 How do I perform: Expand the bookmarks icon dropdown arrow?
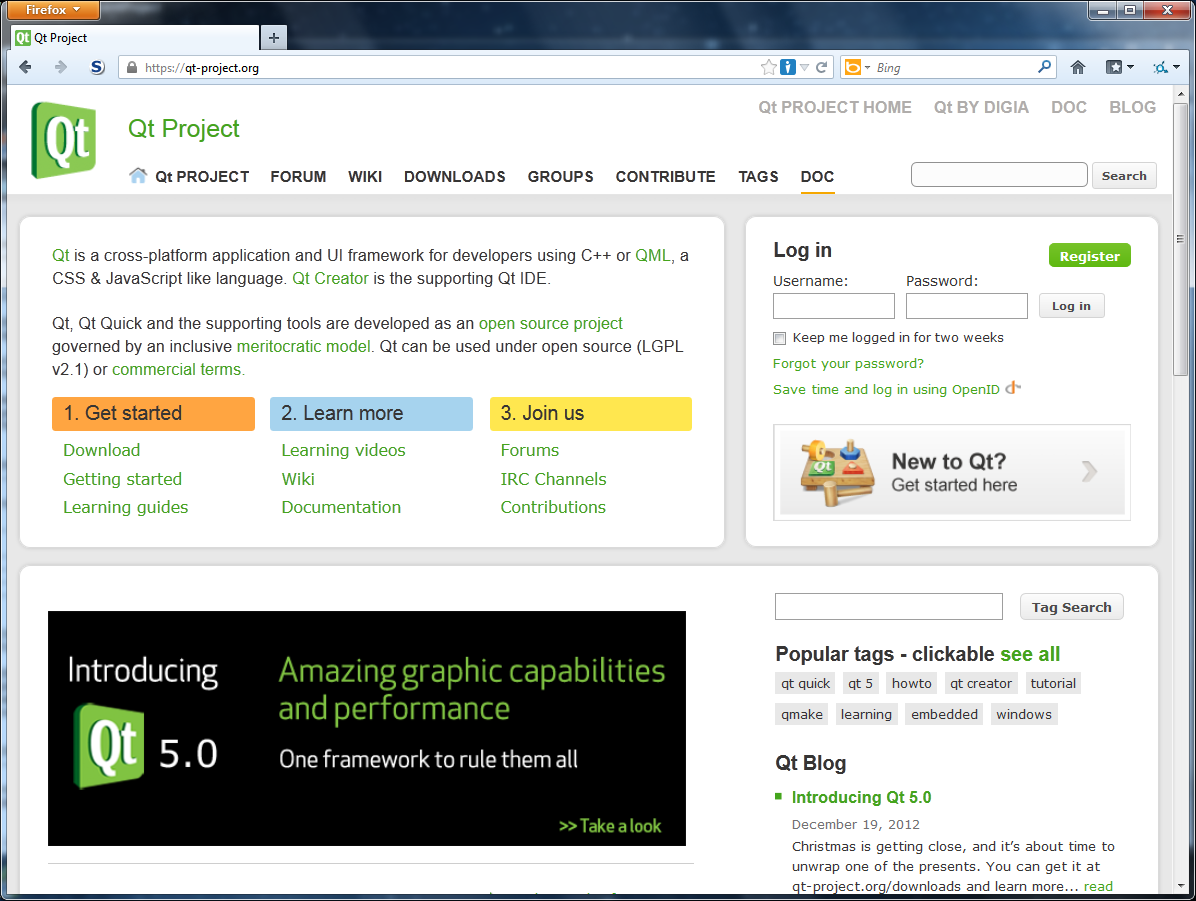point(1130,67)
